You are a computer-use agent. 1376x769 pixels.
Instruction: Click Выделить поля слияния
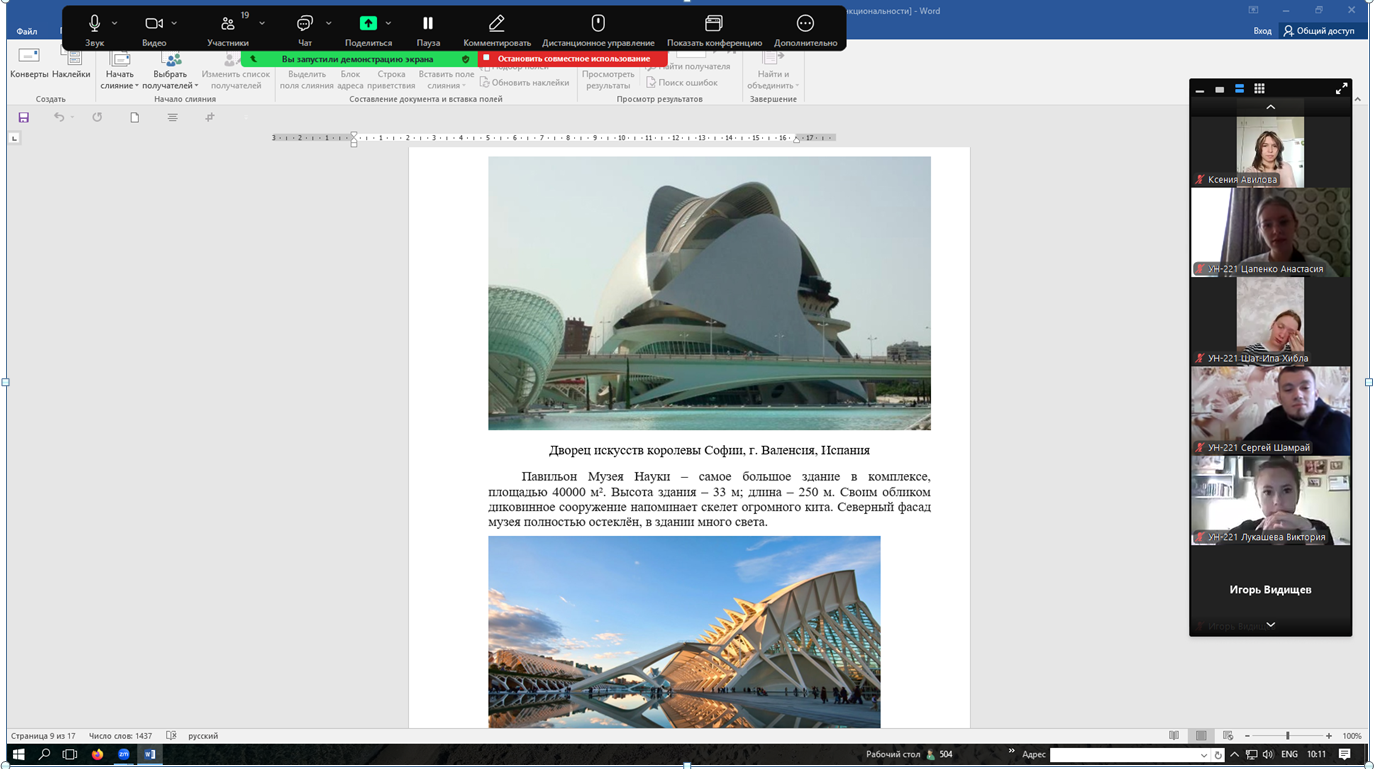(x=307, y=79)
